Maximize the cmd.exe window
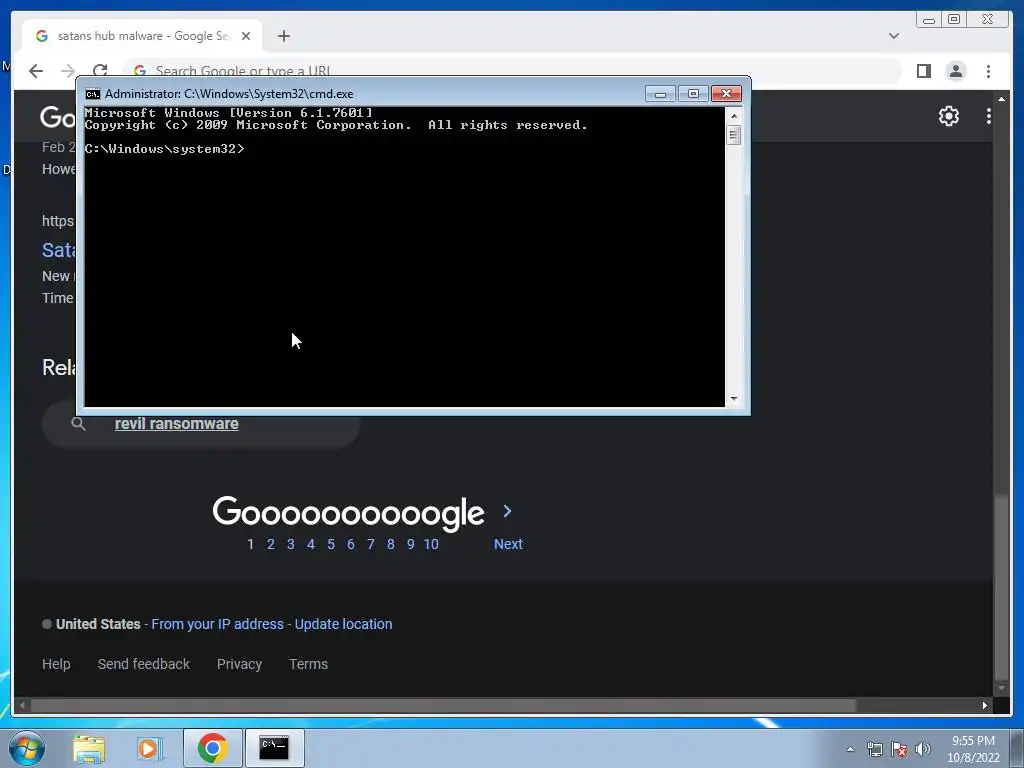The width and height of the screenshot is (1024, 768). coord(693,94)
